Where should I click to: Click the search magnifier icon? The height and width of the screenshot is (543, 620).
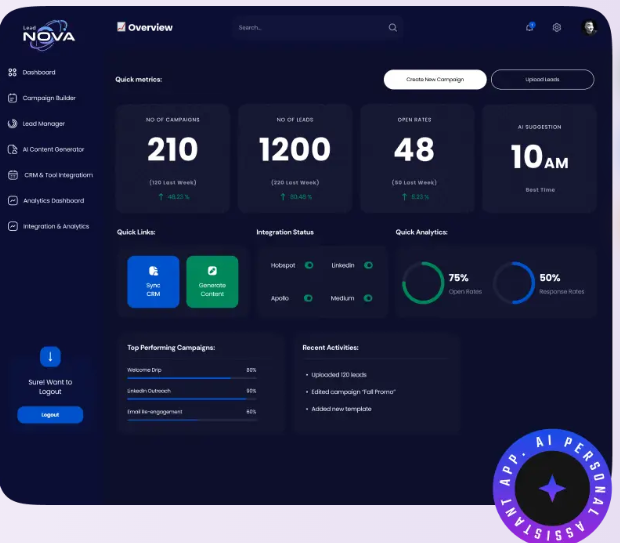(393, 28)
